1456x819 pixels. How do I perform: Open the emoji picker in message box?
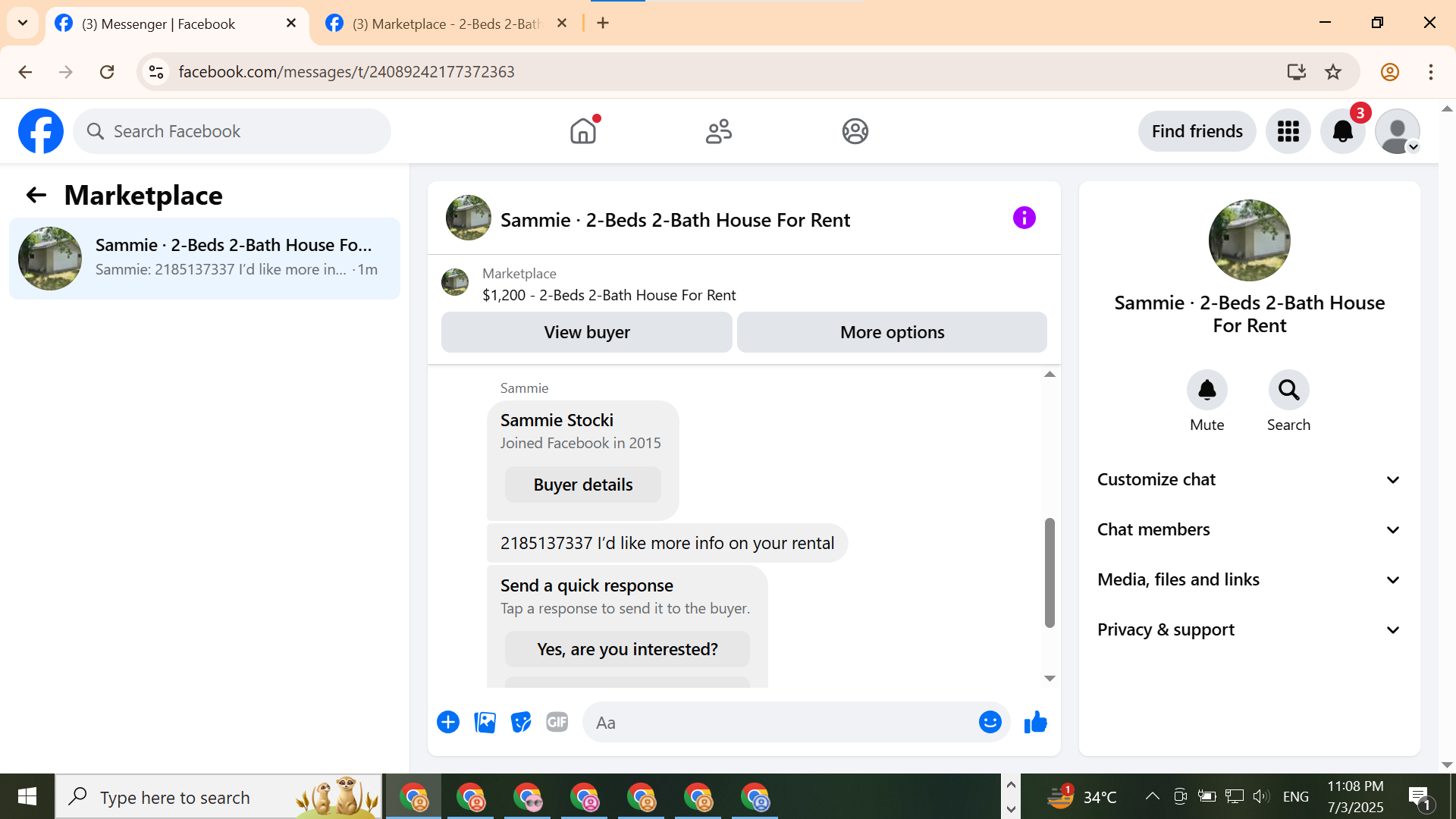(x=990, y=723)
